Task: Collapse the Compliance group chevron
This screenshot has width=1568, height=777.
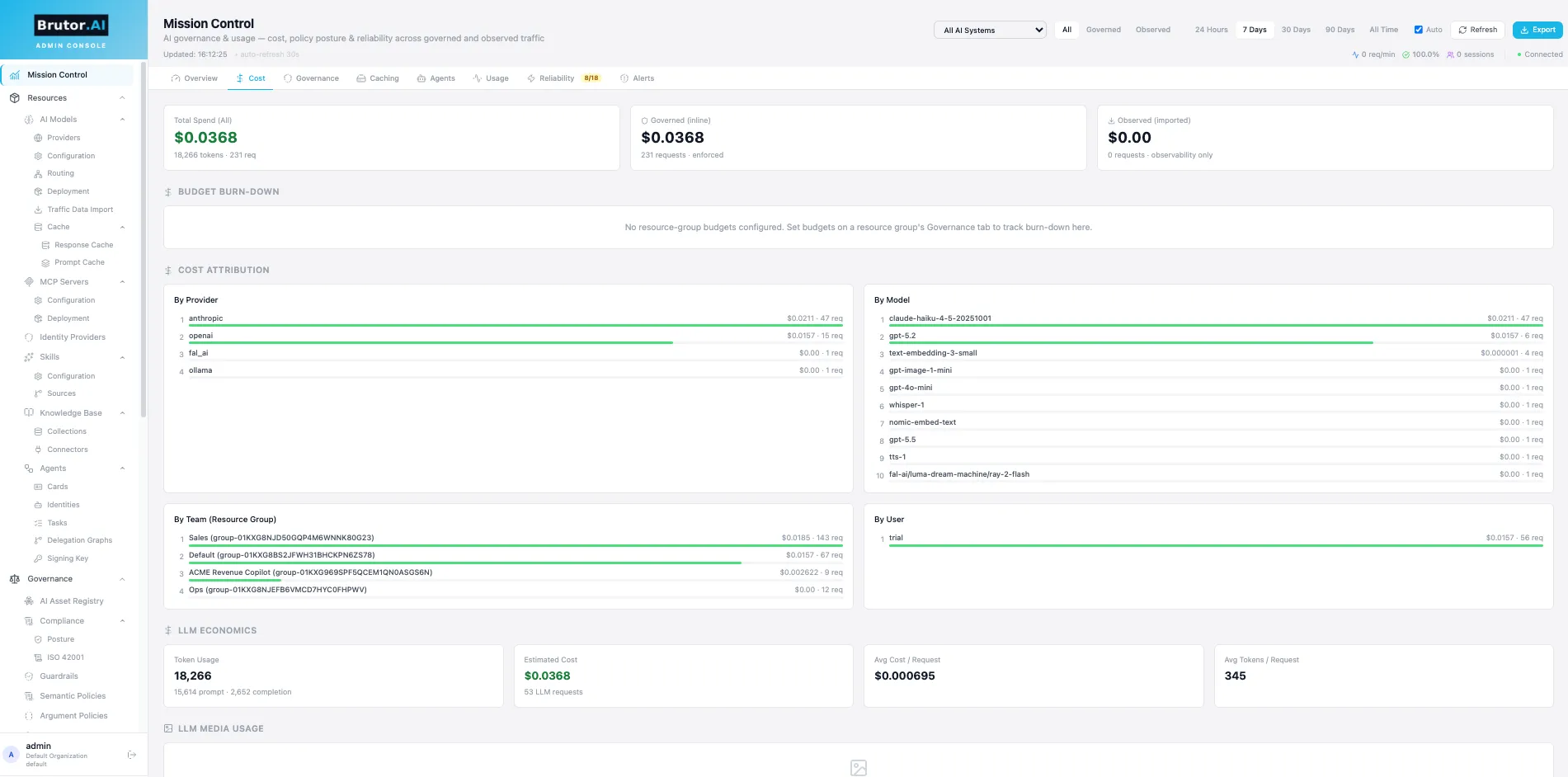Action: [x=122, y=621]
